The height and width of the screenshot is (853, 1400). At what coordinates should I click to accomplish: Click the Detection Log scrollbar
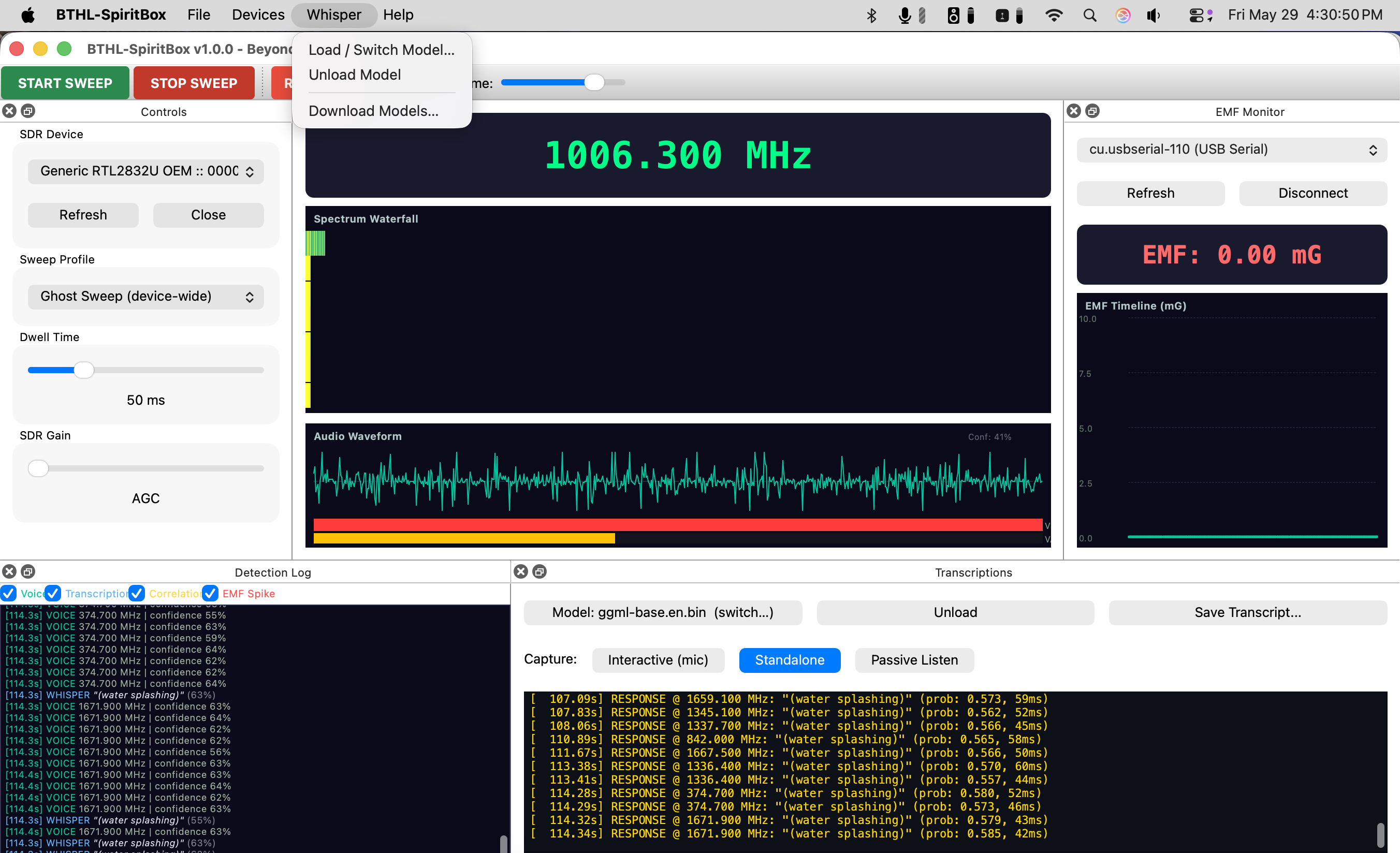[503, 844]
